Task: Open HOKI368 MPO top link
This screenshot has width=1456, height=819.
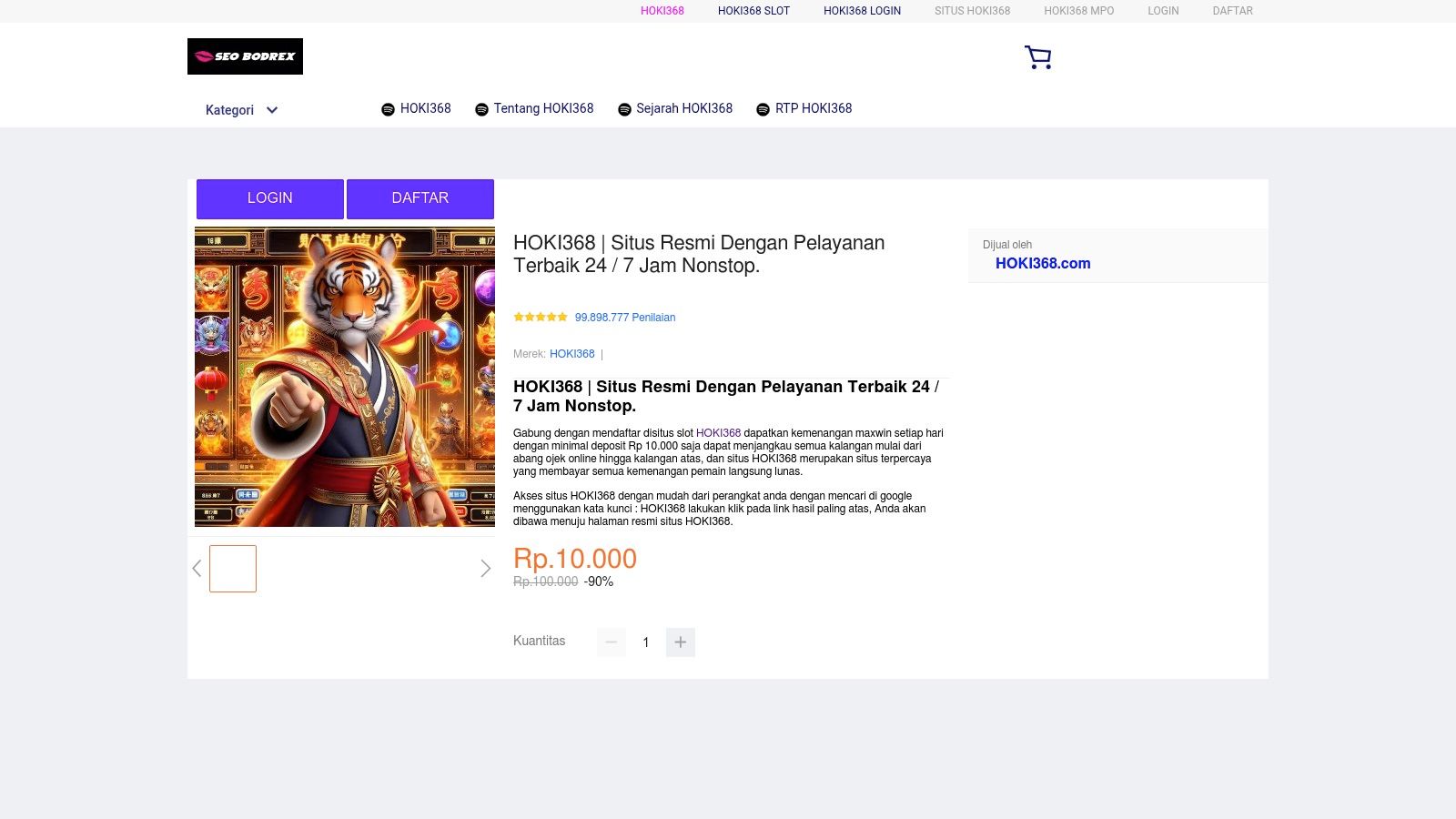Action: pos(1078,11)
